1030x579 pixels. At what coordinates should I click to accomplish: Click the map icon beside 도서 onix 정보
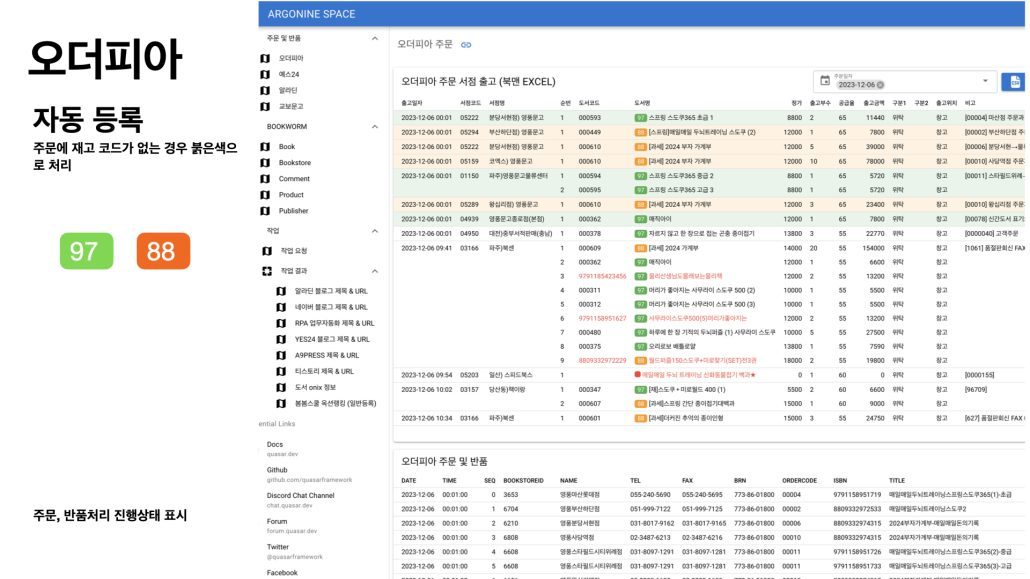tap(281, 387)
